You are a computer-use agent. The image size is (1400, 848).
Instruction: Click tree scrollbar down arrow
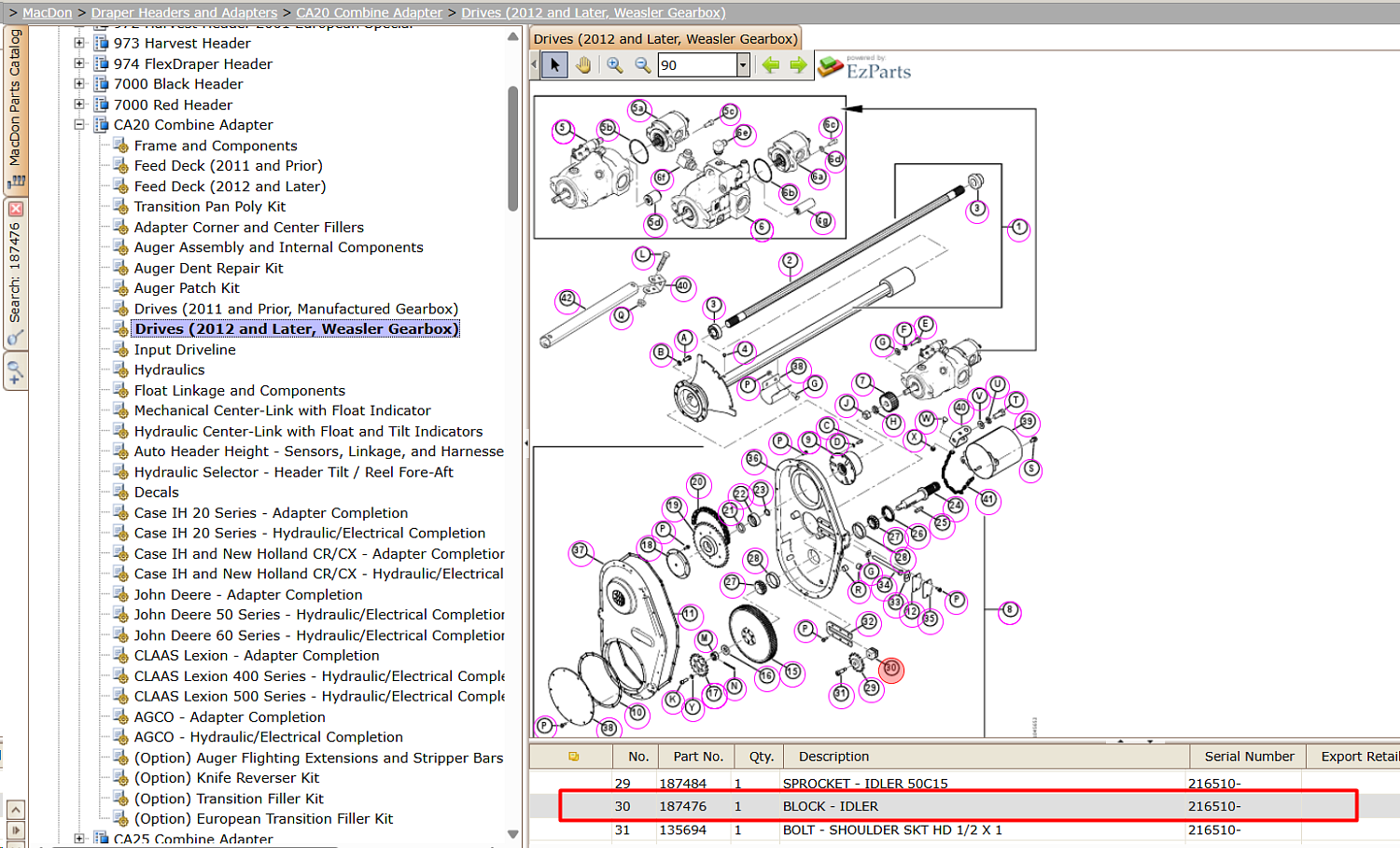click(512, 834)
